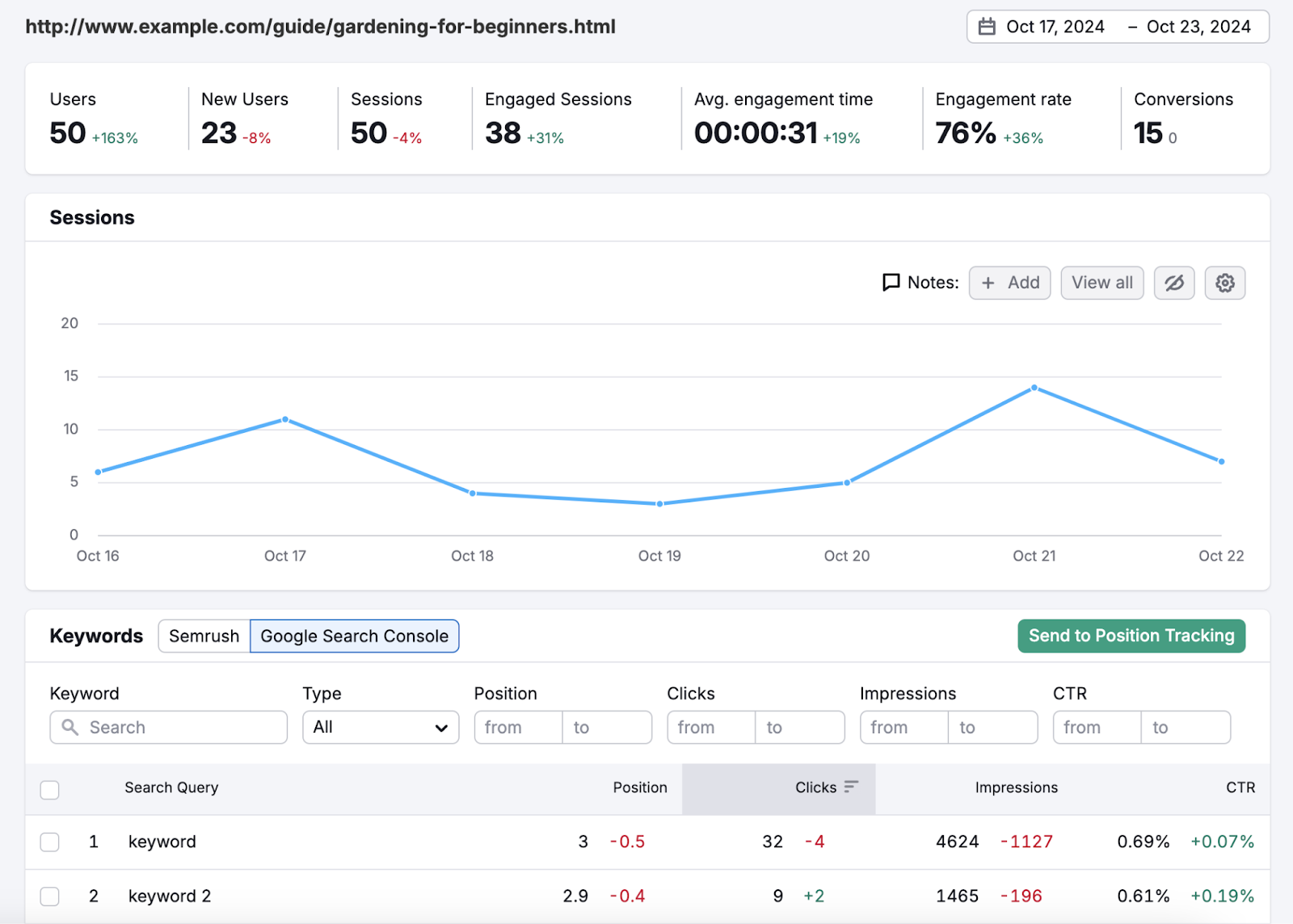Check the checkbox next to 'keyword'
This screenshot has width=1293, height=924.
pos(49,842)
